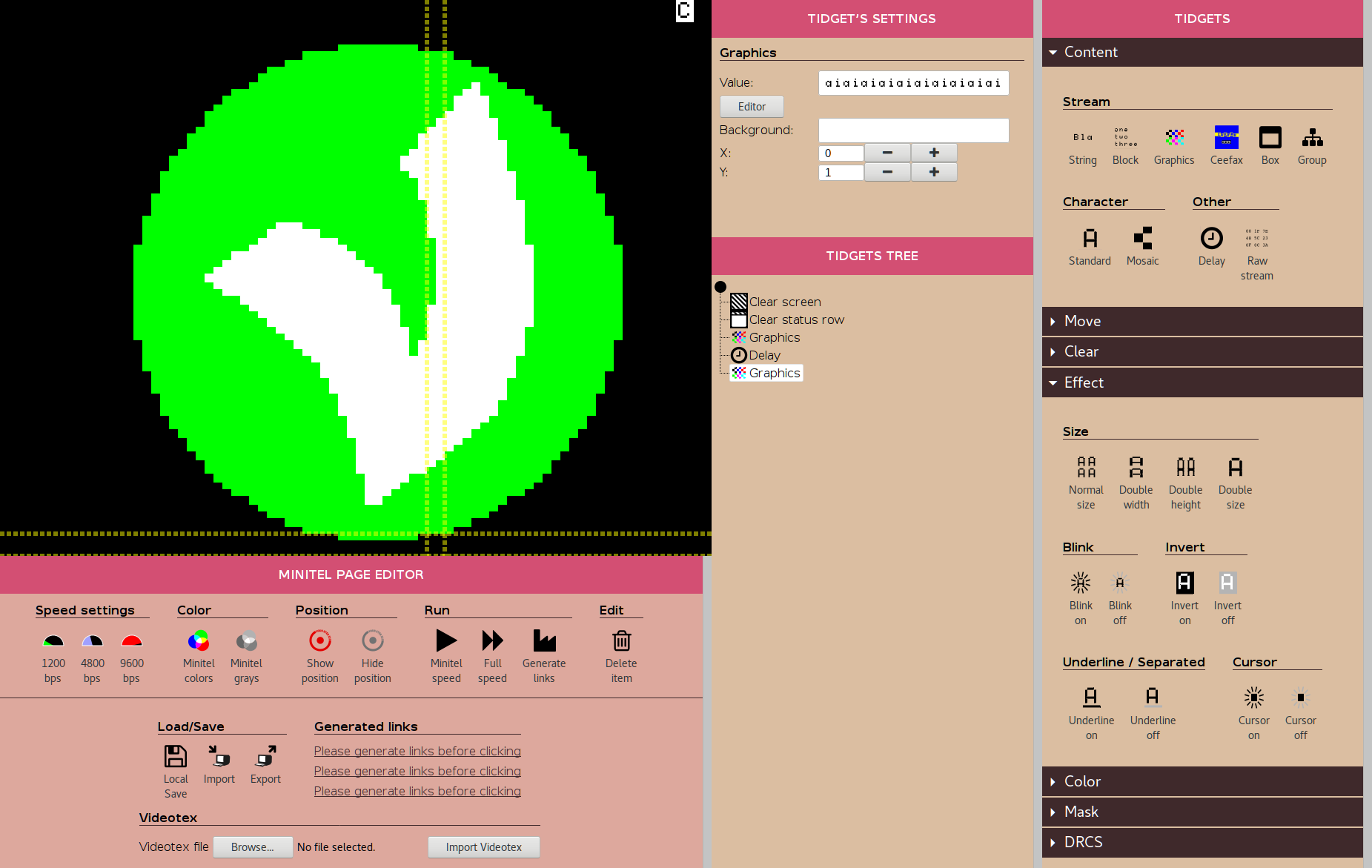The height and width of the screenshot is (868, 1372).
Task: Select the Graphics stream tidget
Action: pyautogui.click(x=1174, y=145)
